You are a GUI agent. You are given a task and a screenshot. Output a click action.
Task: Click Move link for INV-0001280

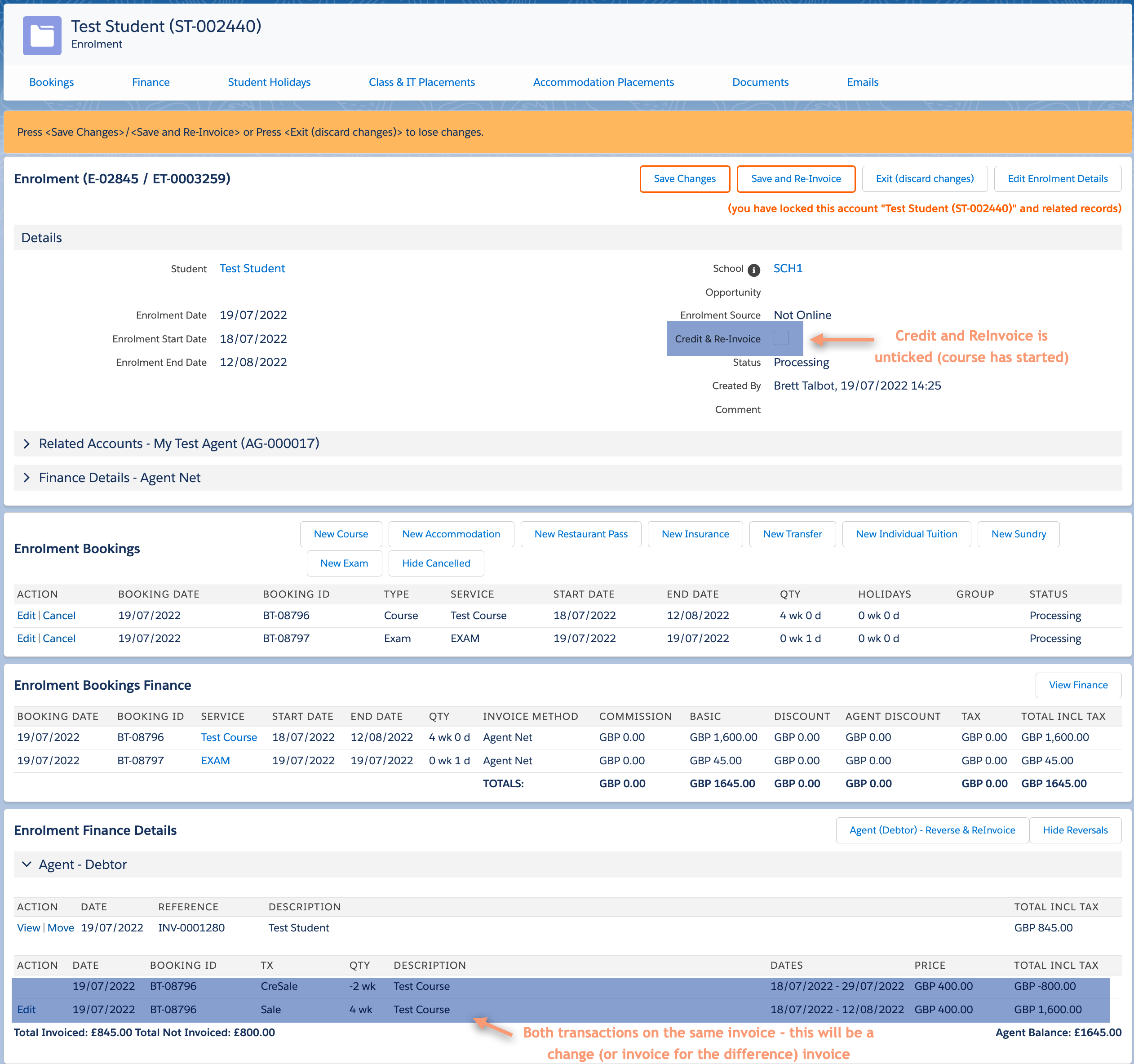pos(61,928)
